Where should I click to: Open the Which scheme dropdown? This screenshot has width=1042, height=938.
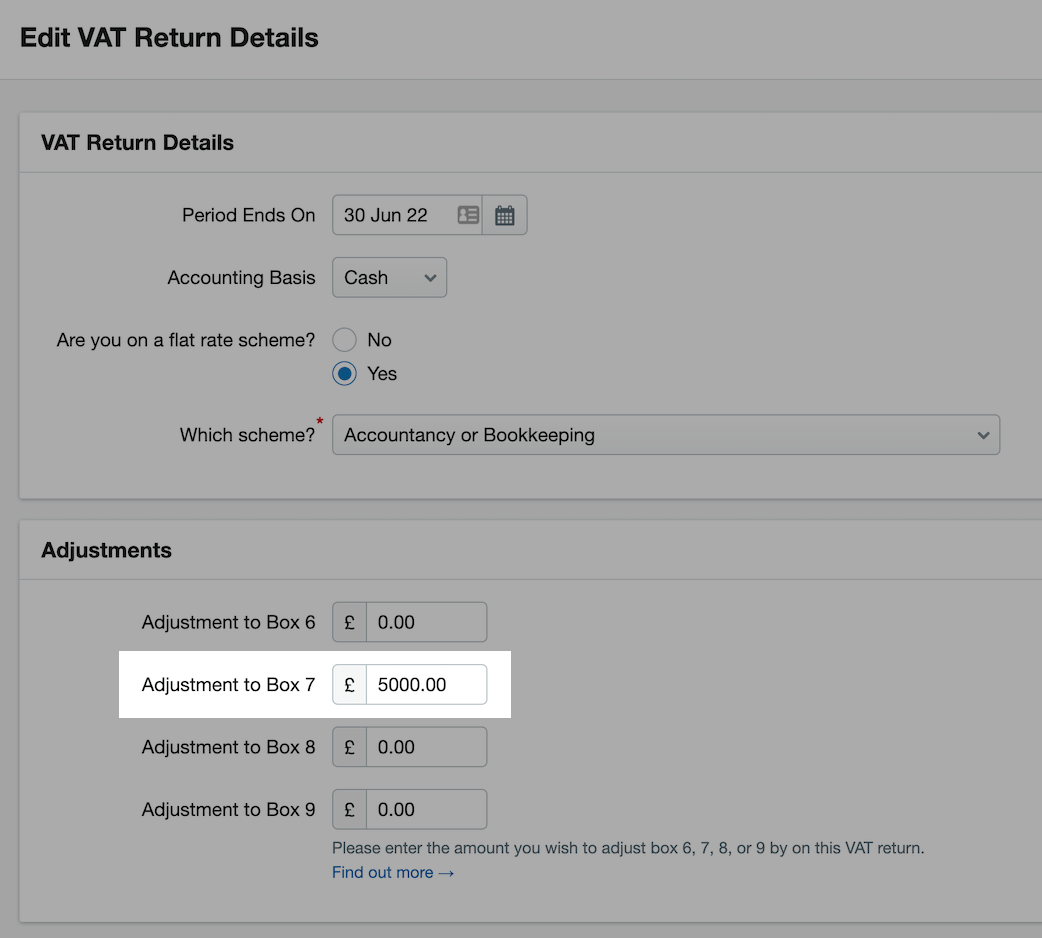pos(665,434)
